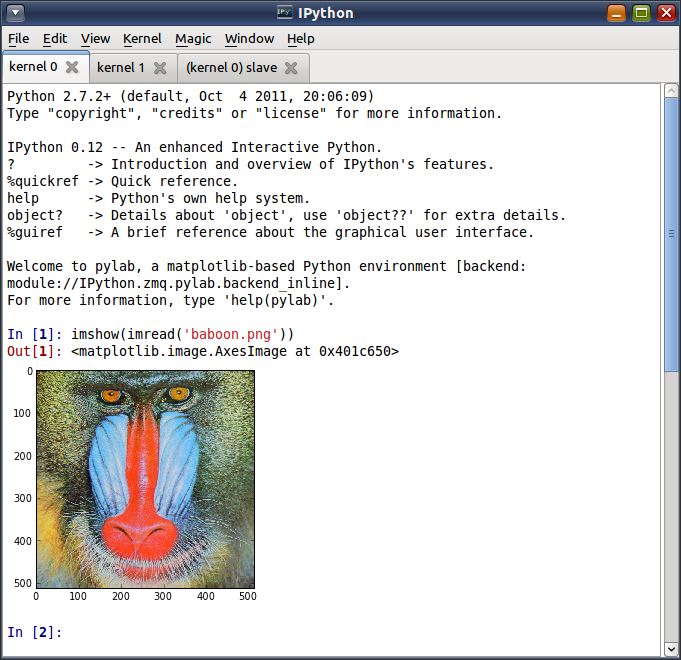Open the Window menu
Screen dimensions: 681x660
click(x=249, y=38)
